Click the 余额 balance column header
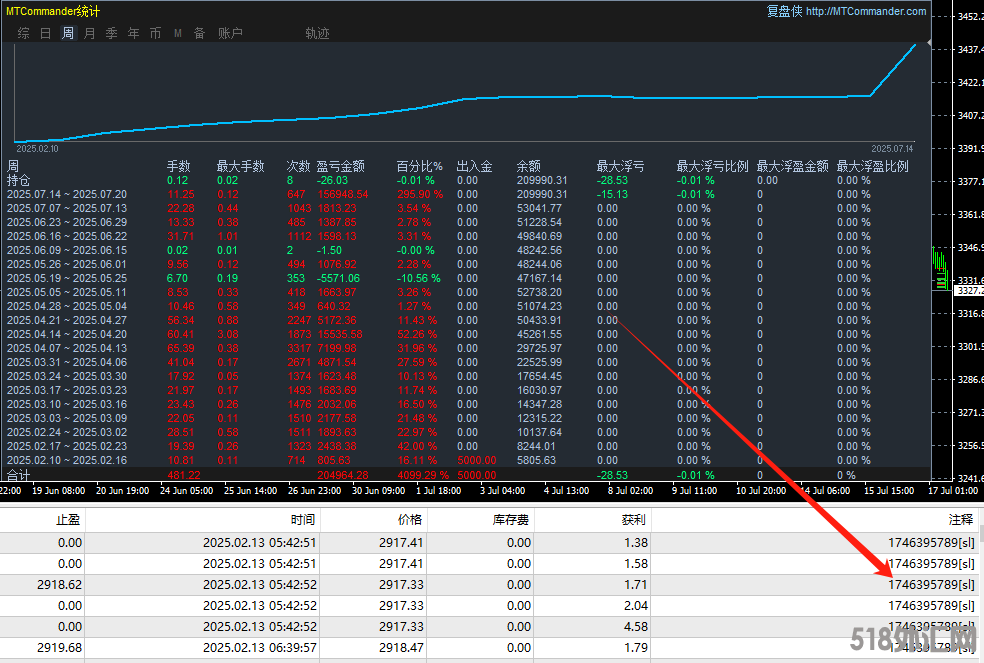The image size is (984, 663). click(x=528, y=166)
